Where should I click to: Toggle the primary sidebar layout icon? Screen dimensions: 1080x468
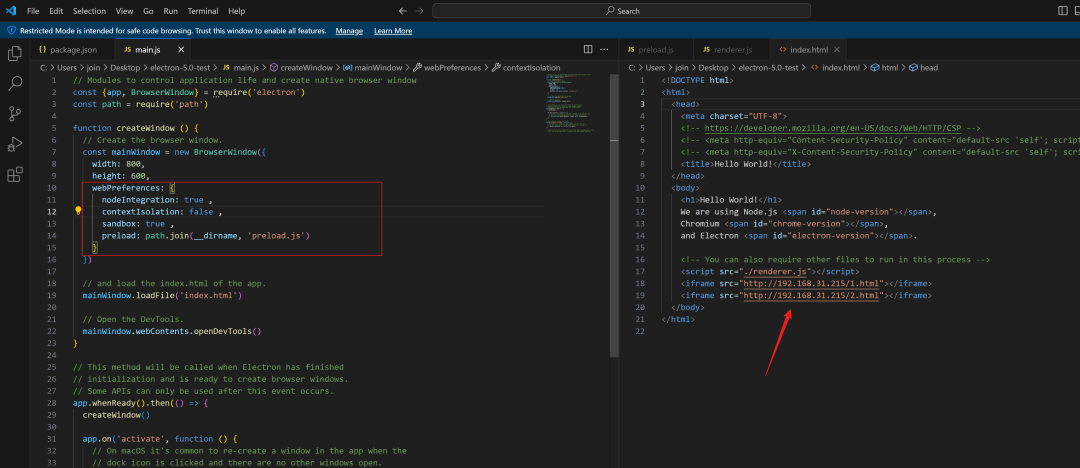[1062, 11]
